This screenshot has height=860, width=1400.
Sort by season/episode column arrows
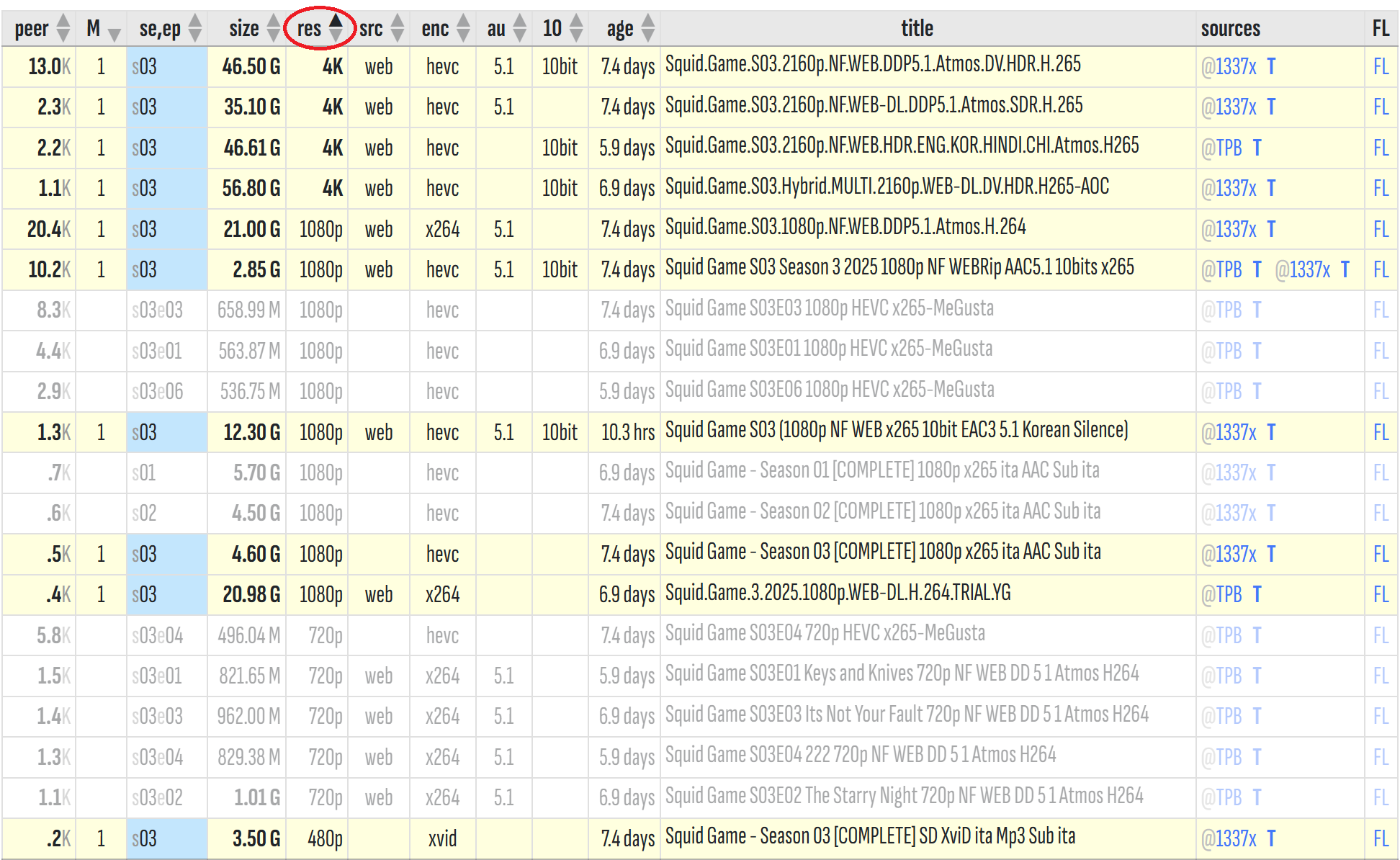194,29
